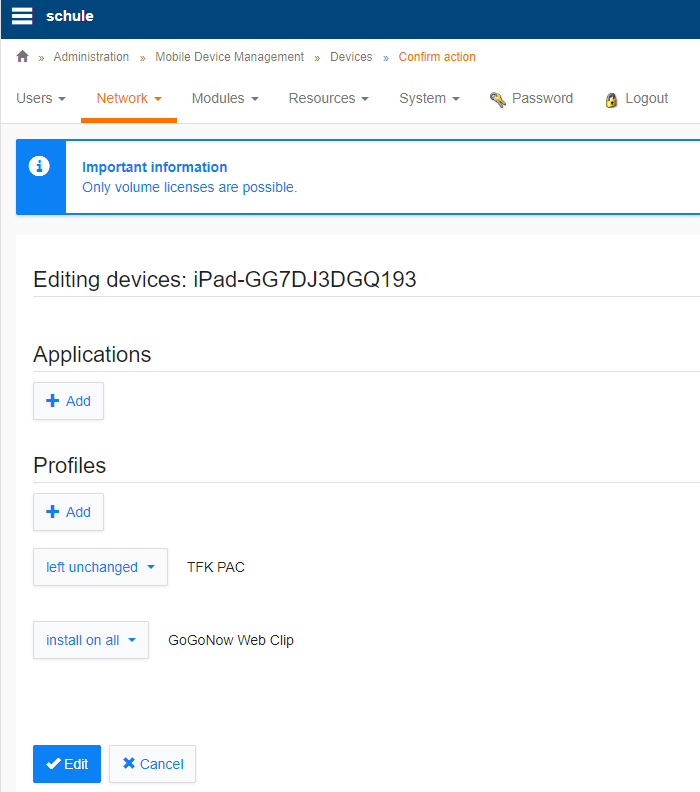
Task: Open Mobile Device Management breadcrumb link
Action: pyautogui.click(x=229, y=57)
